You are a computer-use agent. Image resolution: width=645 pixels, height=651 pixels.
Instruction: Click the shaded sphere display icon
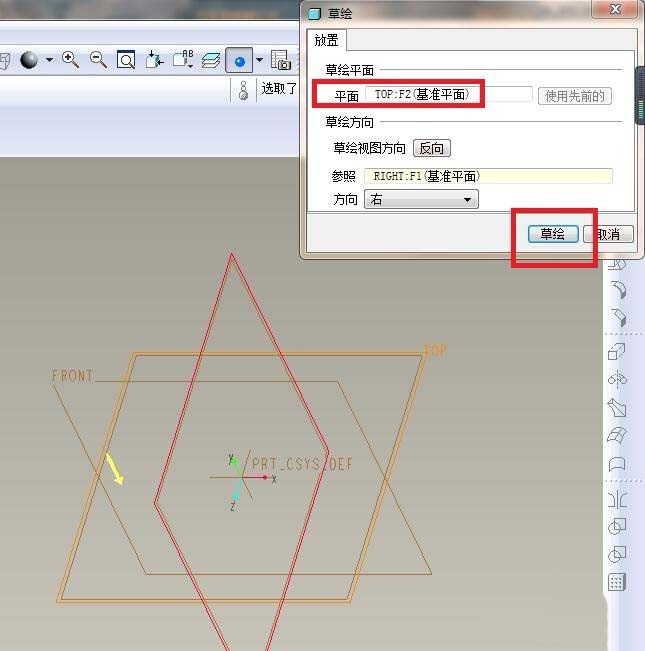pos(29,60)
